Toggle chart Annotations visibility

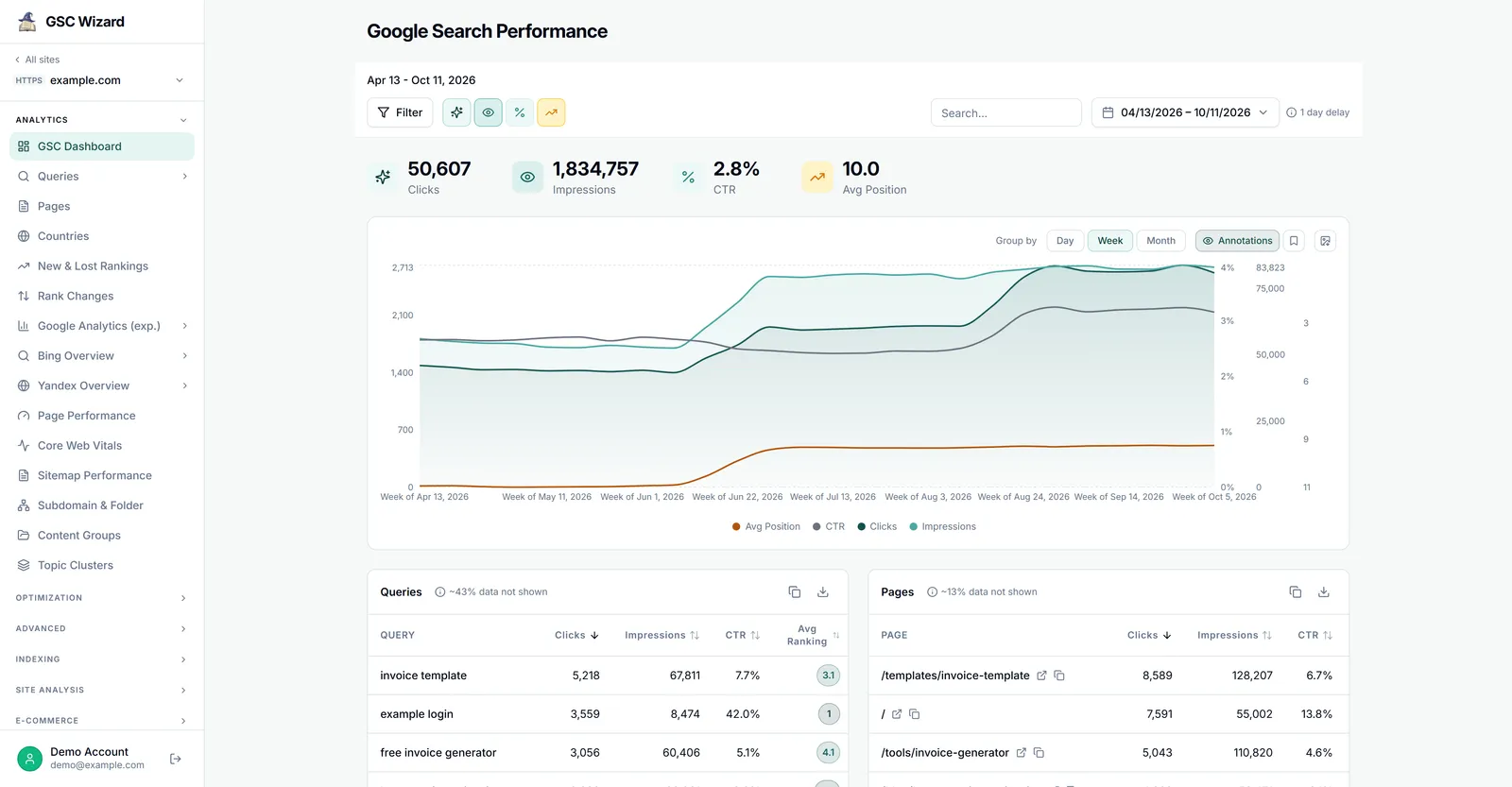(x=1237, y=241)
